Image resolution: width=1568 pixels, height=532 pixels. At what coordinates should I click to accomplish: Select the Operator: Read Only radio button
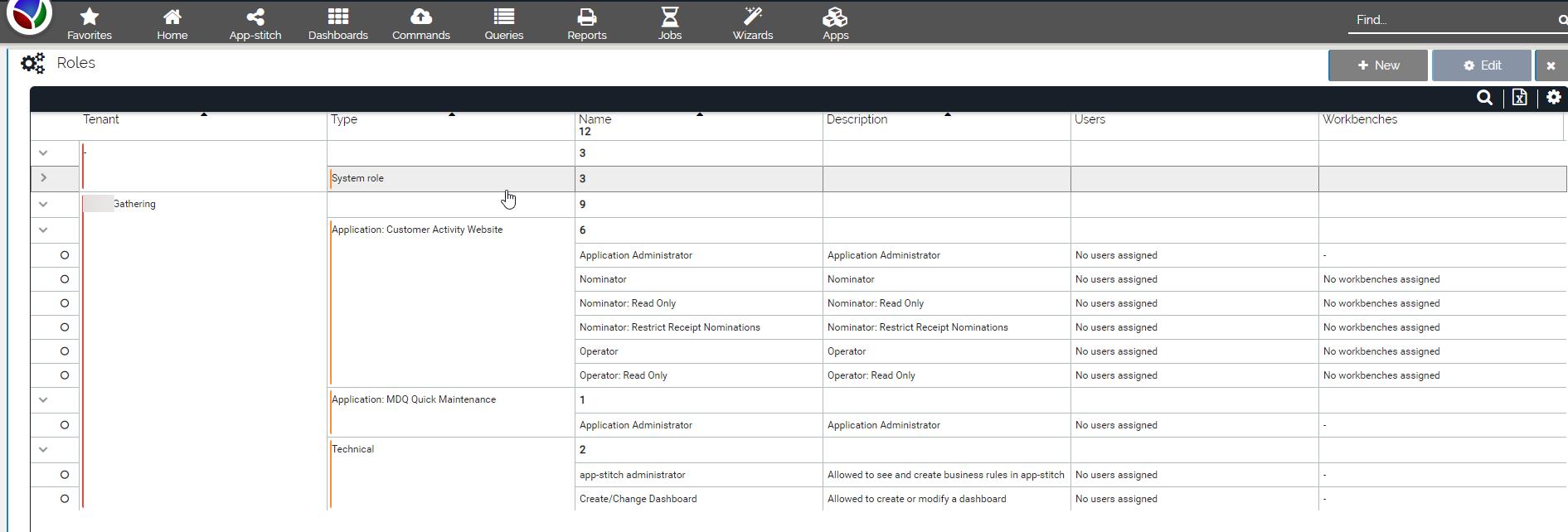tap(64, 375)
